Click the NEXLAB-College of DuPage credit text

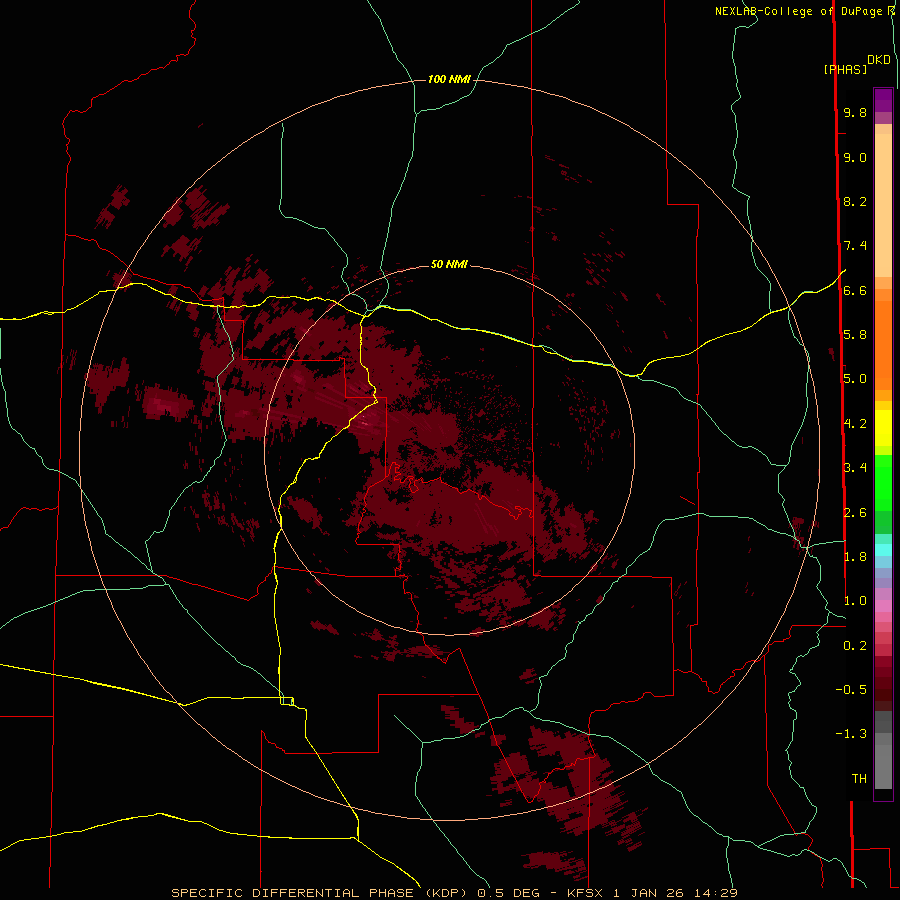coord(800,11)
